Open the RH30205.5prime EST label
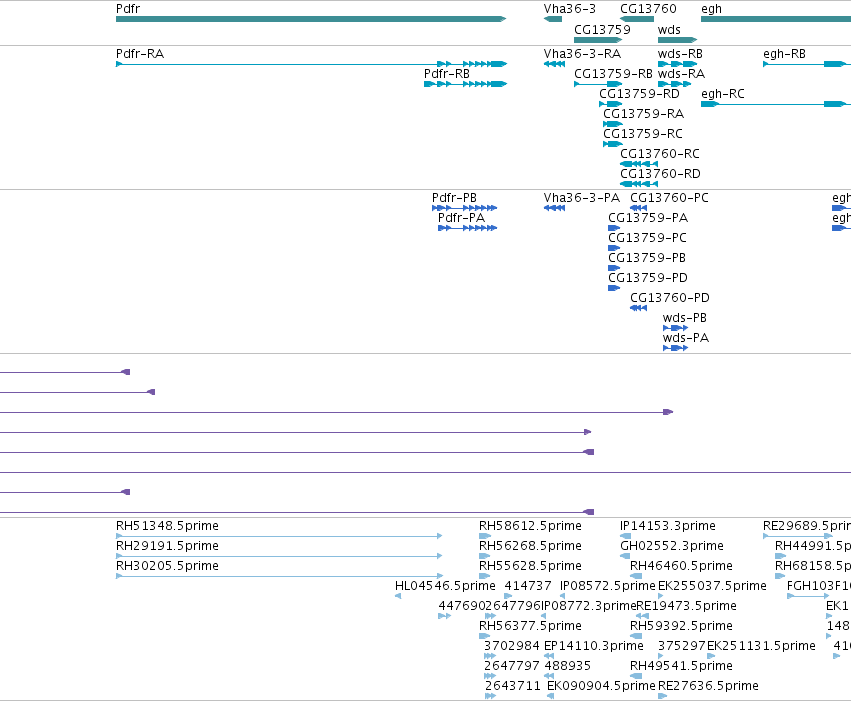 click(167, 566)
